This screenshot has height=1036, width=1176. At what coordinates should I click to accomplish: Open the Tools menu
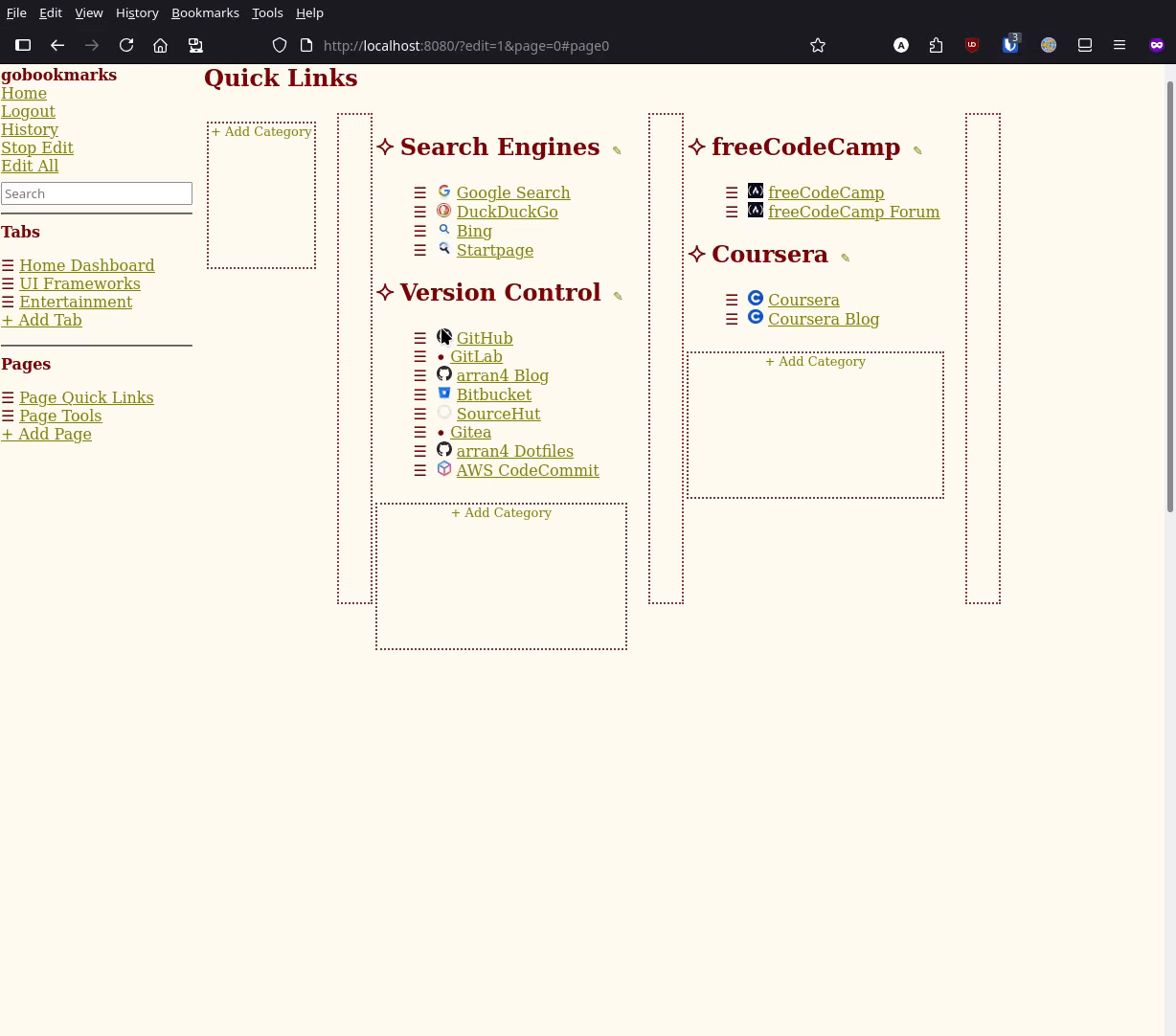point(267,12)
